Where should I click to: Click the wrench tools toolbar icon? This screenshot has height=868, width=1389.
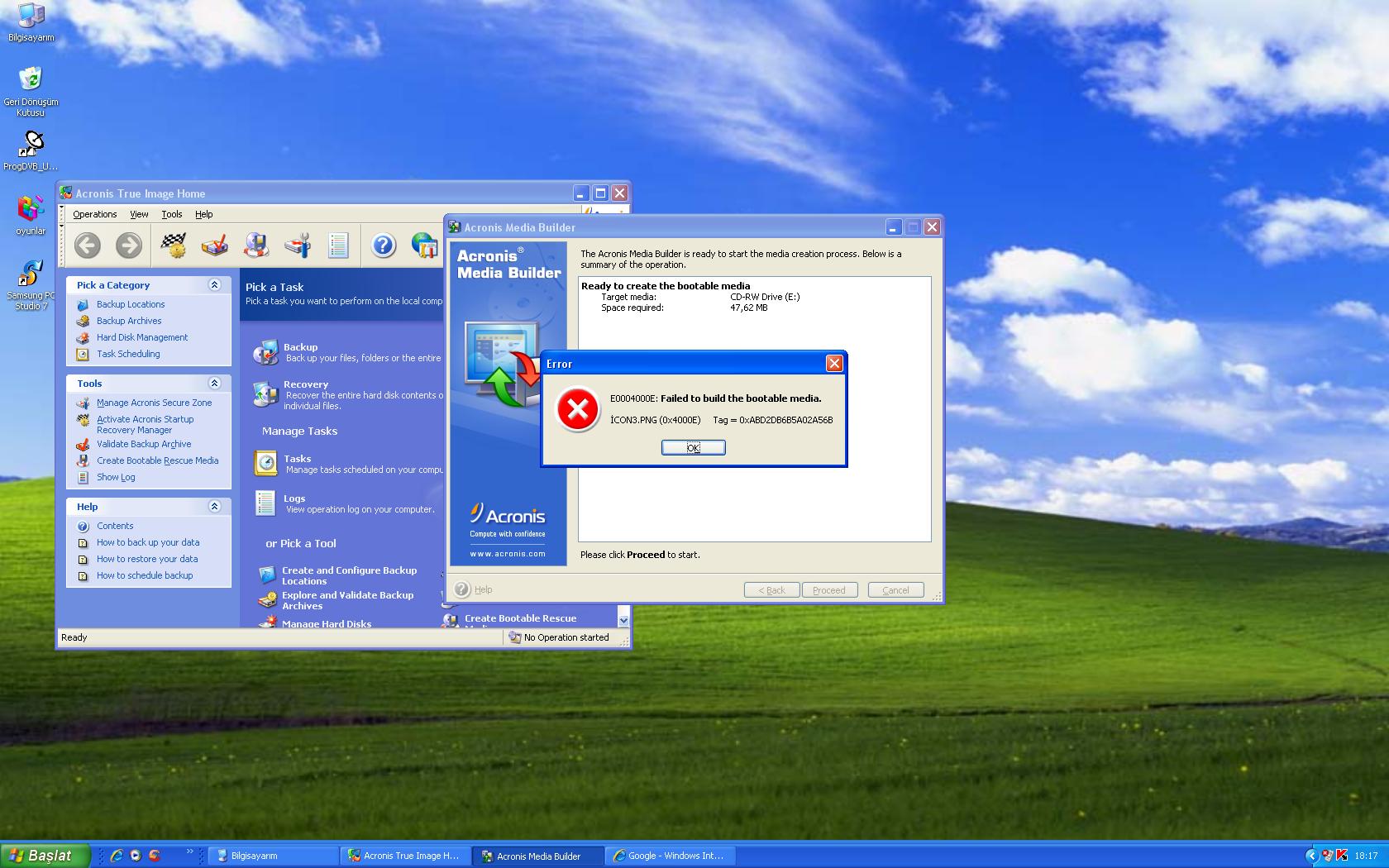click(x=298, y=245)
